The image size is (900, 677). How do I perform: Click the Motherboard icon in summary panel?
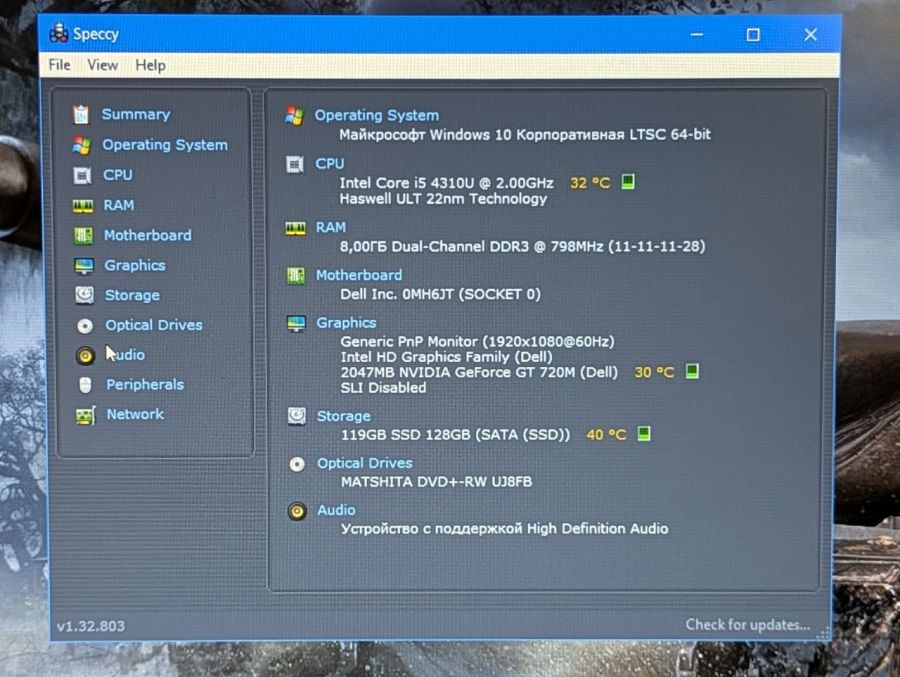(296, 276)
